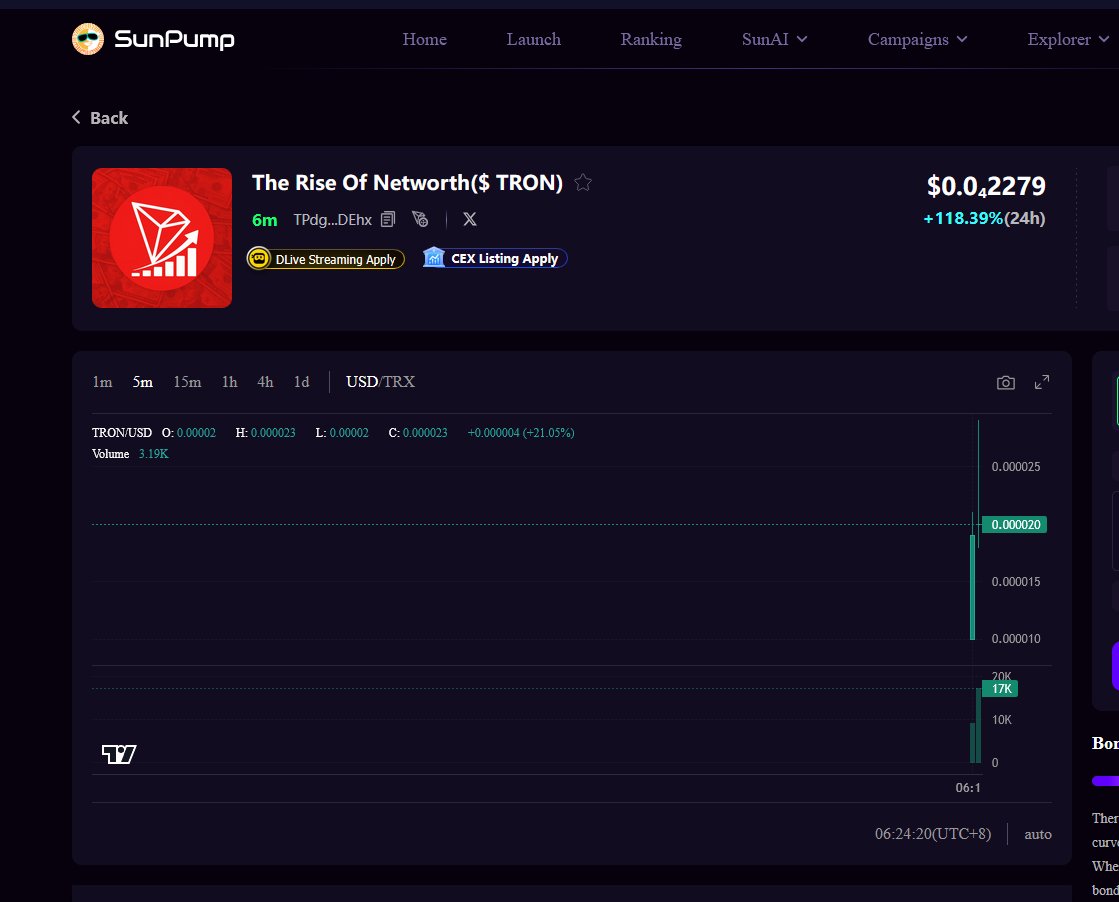Screen dimensions: 1119x902
Task: Click the green candlestick on the chart
Action: coord(973,587)
